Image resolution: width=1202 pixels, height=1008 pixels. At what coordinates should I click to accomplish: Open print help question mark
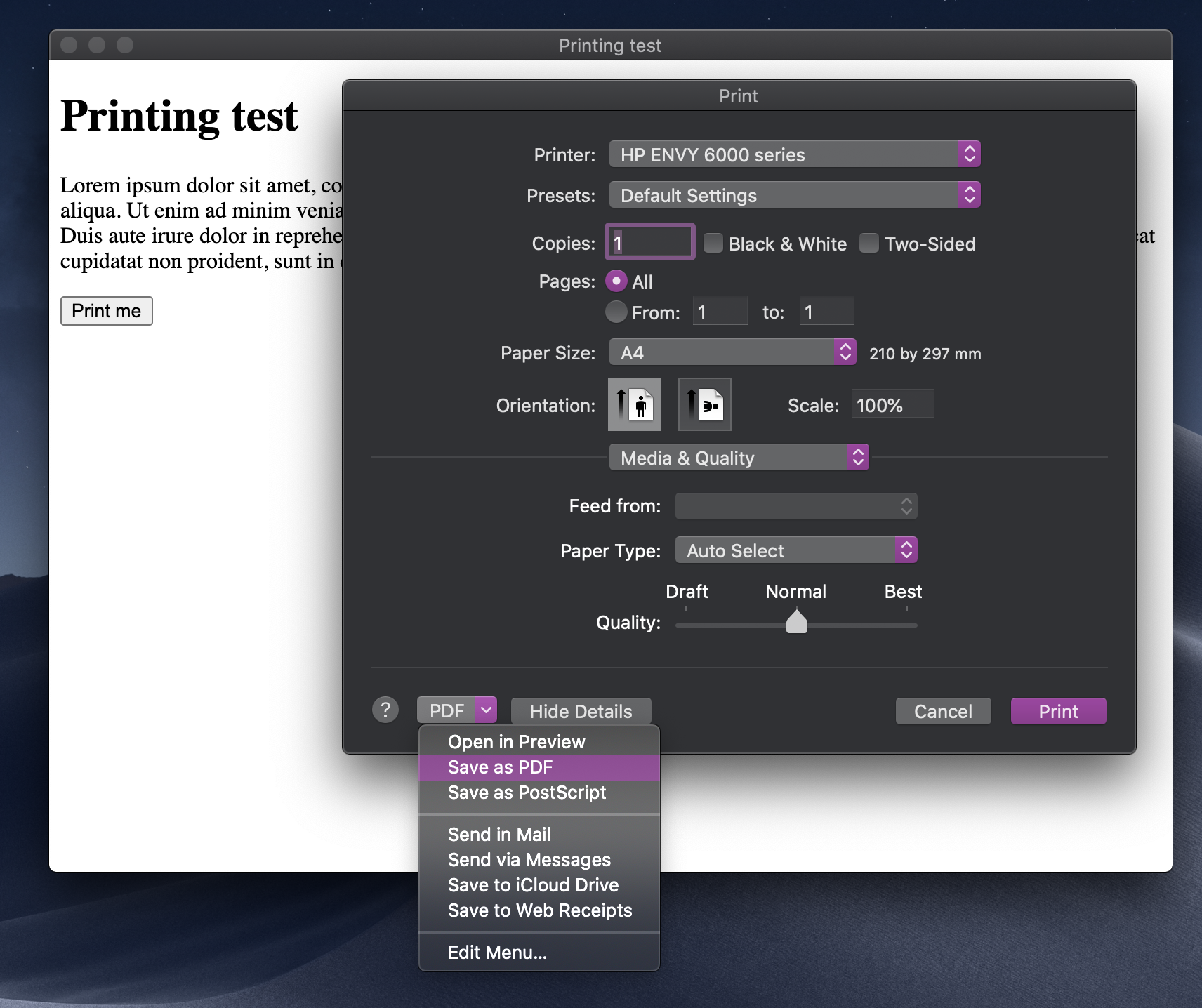point(385,710)
